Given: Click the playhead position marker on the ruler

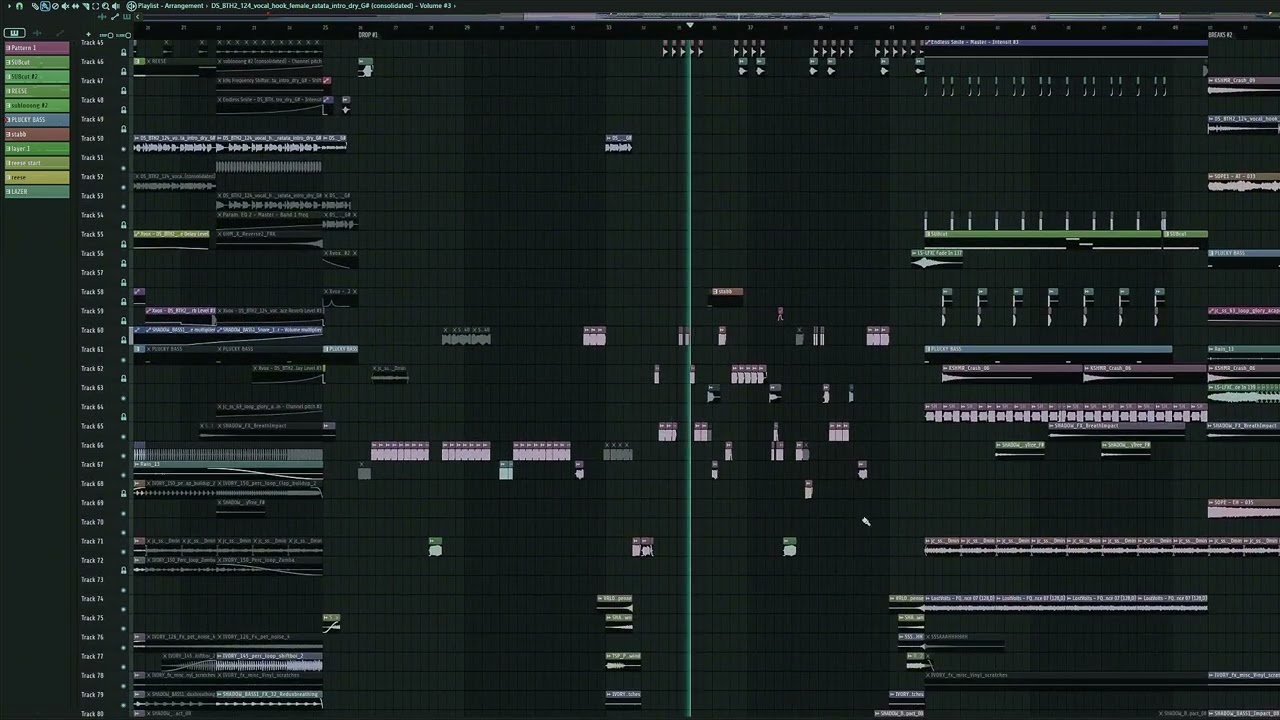Looking at the screenshot, I should [689, 26].
